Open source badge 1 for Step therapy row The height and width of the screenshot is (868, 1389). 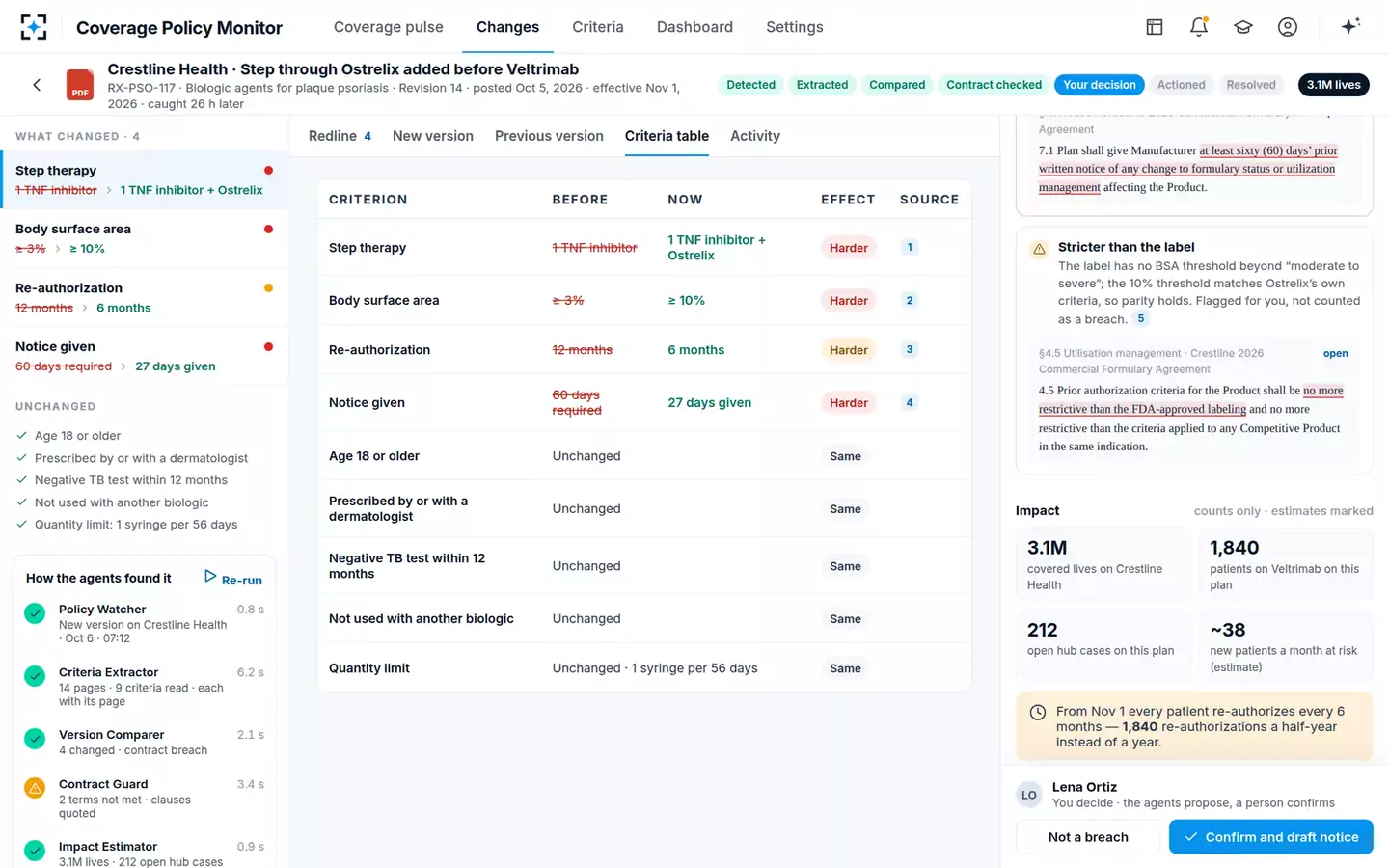pos(910,247)
